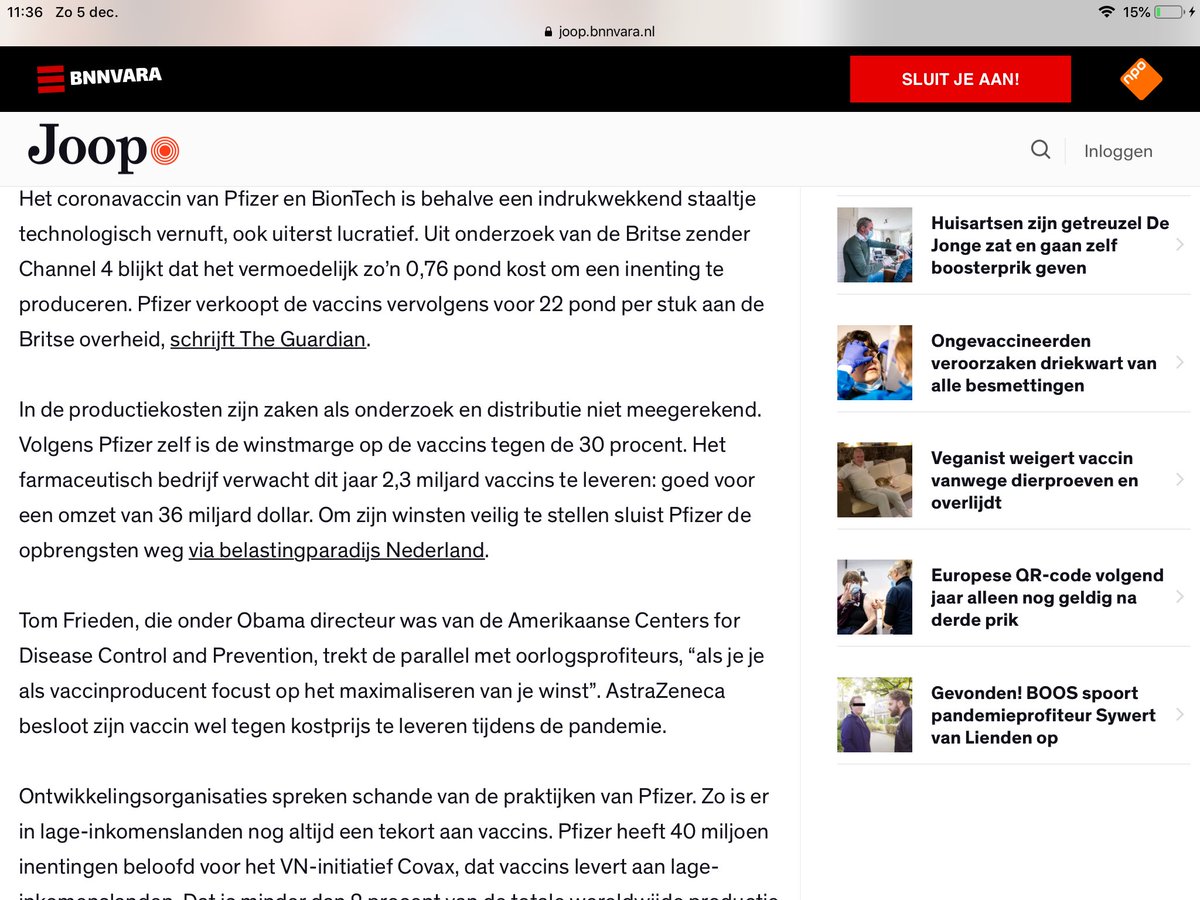Viewport: 1200px width, 900px height.
Task: Open article 'Ongevaccineerden veroorzaken driekwart van alle besmettingen'
Action: pyautogui.click(x=1044, y=363)
